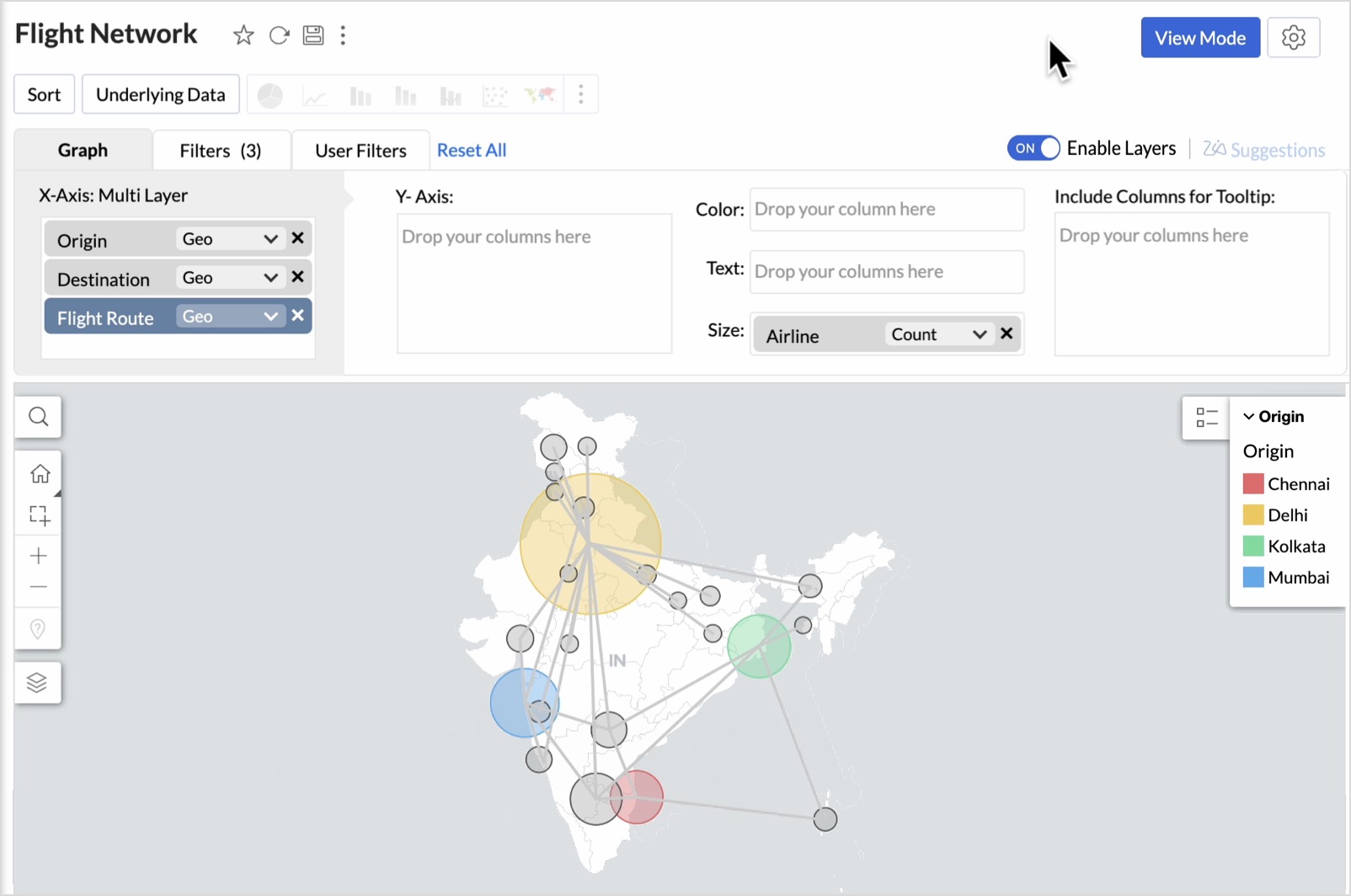Zoom out of the map with the minus
The width and height of the screenshot is (1351, 896).
pos(39,587)
